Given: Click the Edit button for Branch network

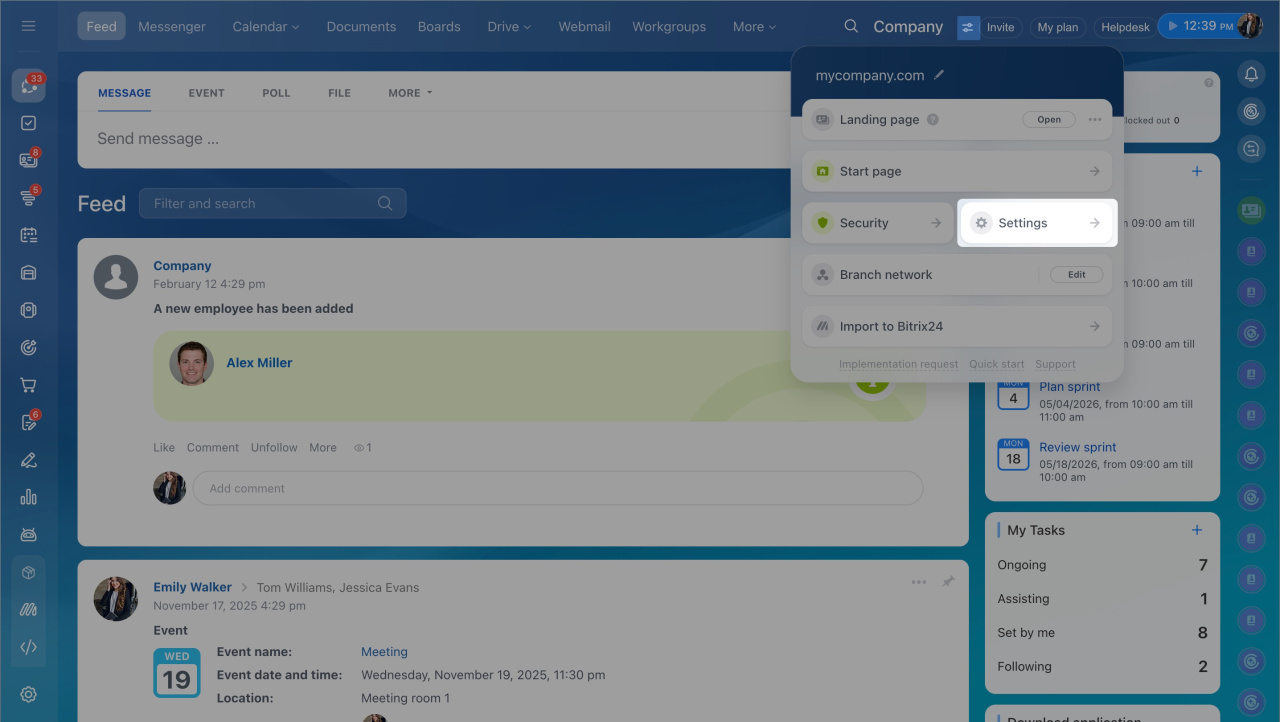Looking at the screenshot, I should (x=1076, y=275).
